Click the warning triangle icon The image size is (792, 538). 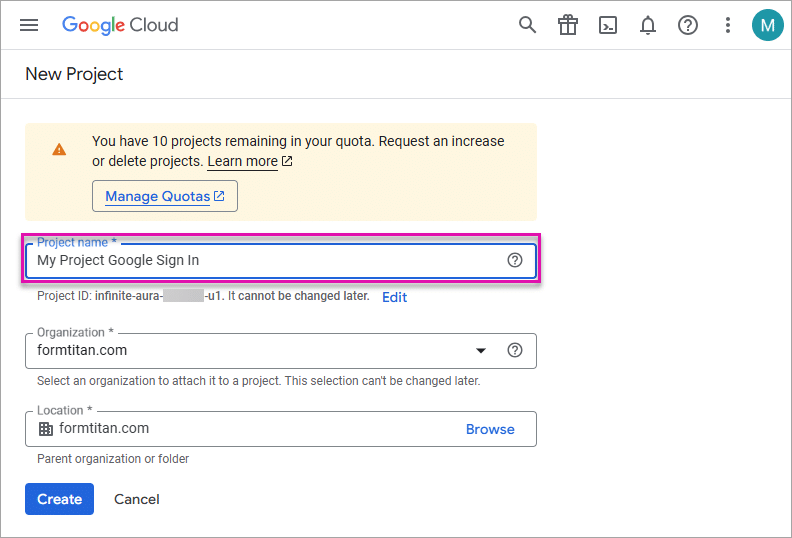60,149
